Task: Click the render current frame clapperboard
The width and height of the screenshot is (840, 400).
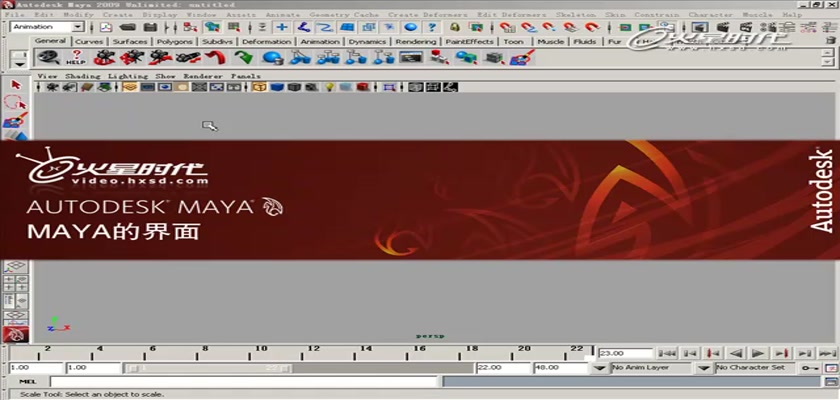Action: (723, 27)
